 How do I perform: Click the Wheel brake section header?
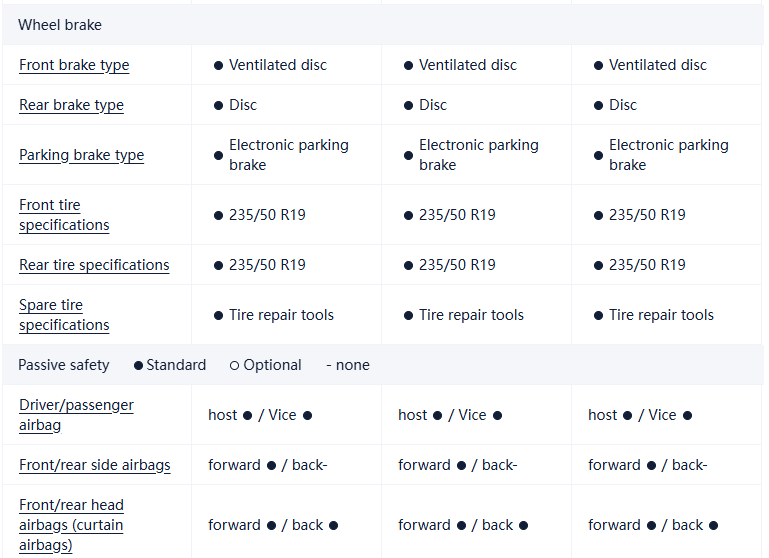click(60, 25)
